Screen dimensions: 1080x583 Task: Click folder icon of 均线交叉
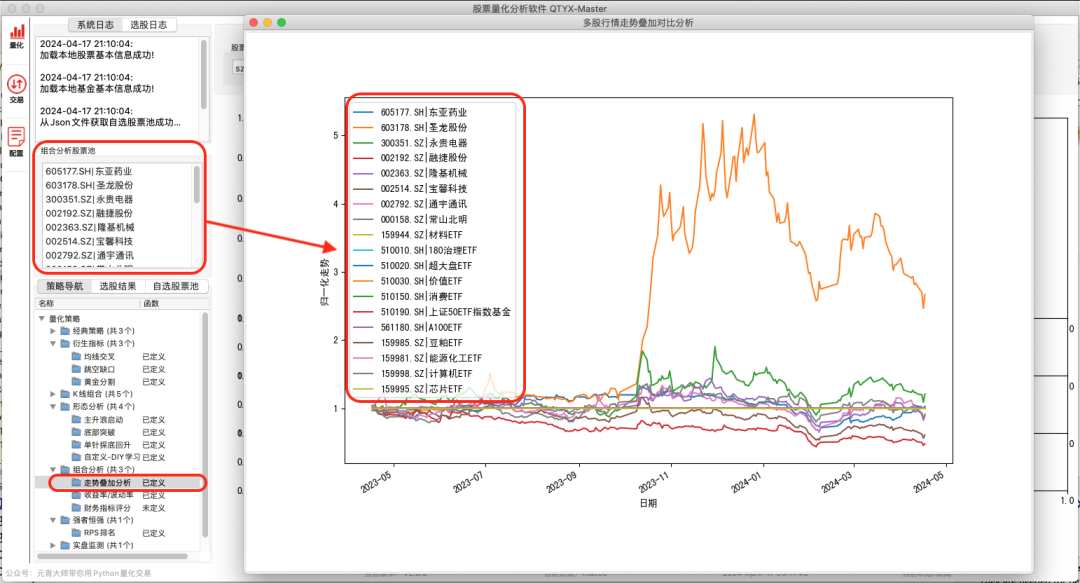point(76,356)
